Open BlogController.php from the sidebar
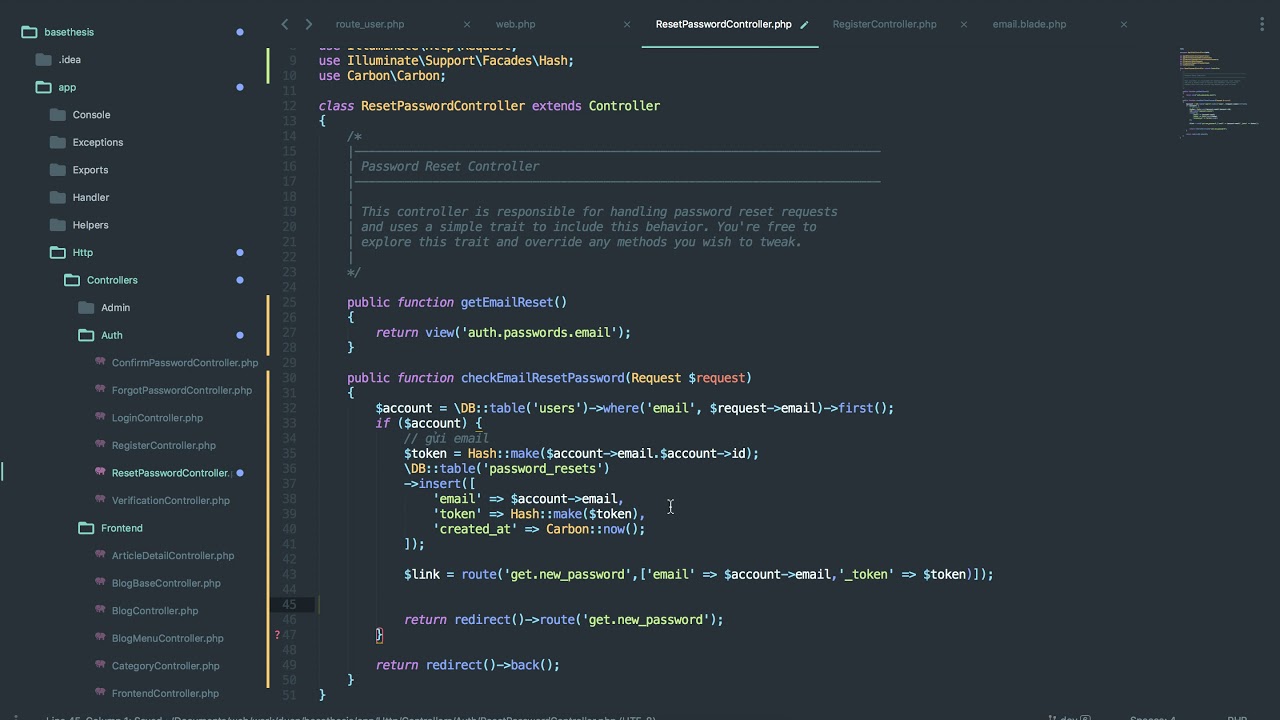 pos(155,610)
